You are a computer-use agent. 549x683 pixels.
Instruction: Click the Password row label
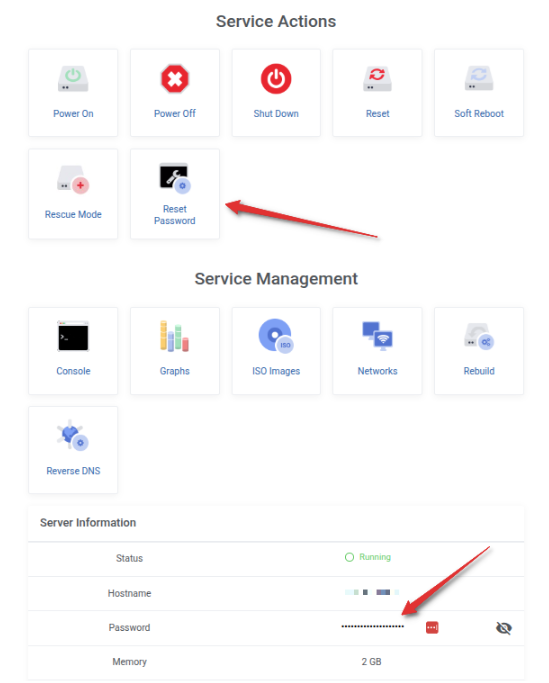[x=129, y=628]
